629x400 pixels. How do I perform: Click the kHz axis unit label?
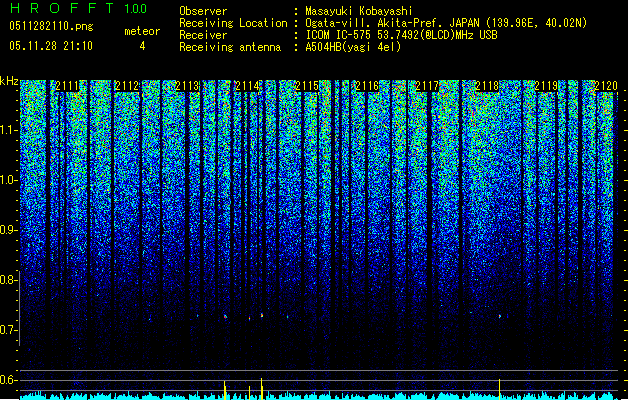coord(9,81)
